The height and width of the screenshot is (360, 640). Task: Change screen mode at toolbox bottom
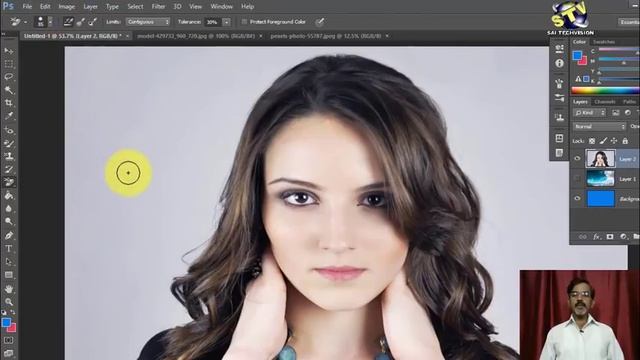click(x=9, y=353)
